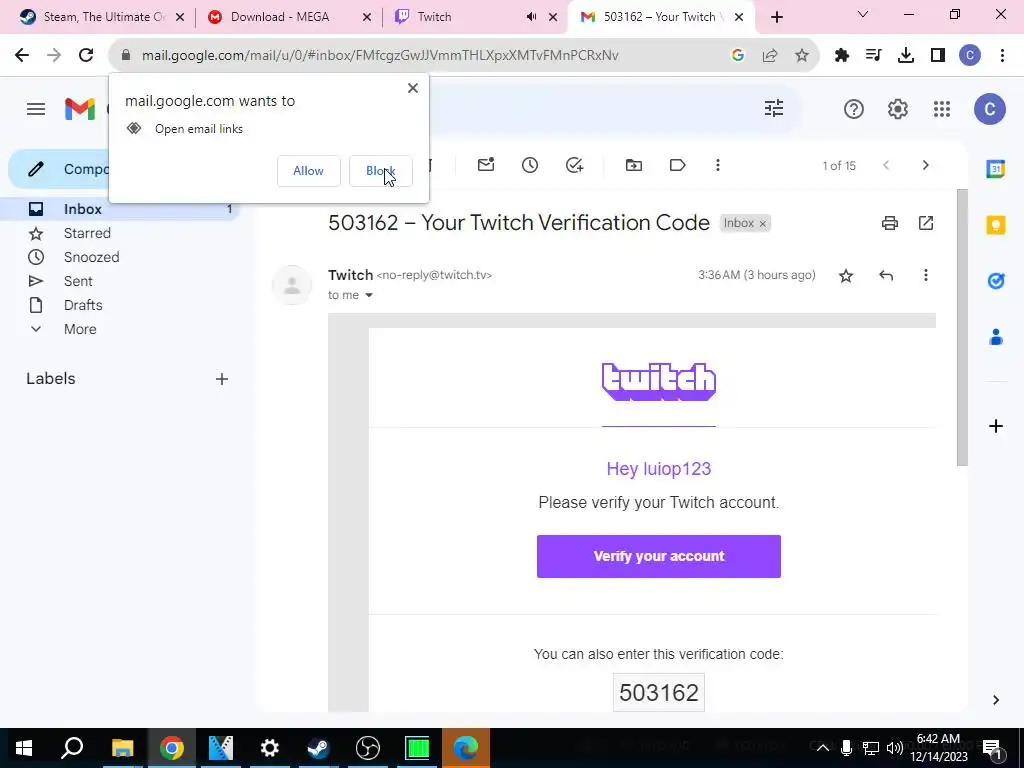This screenshot has width=1024, height=768.
Task: Reload the current page
Action: coord(86,56)
